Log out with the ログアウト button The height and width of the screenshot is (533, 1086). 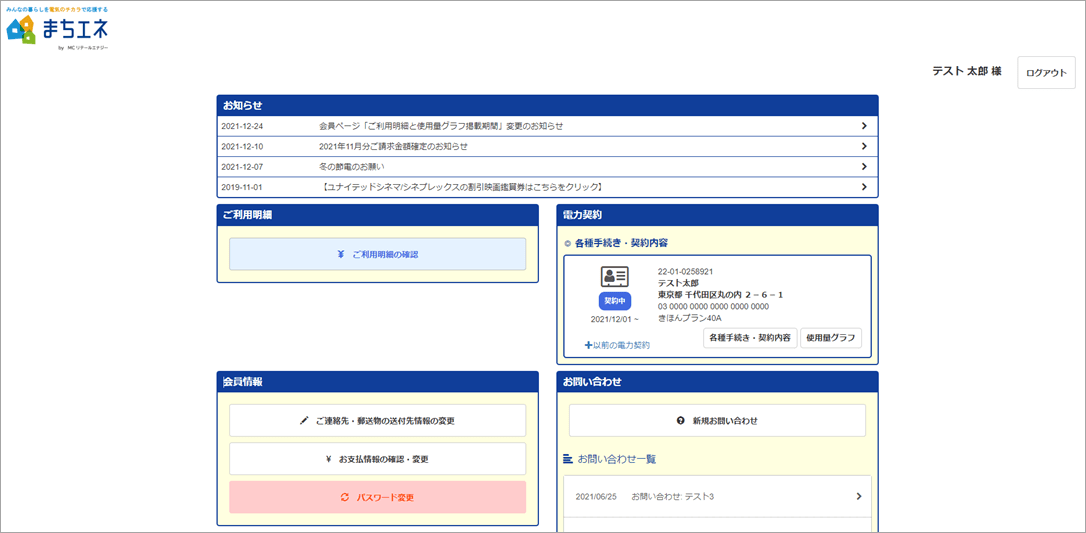click(x=1046, y=73)
